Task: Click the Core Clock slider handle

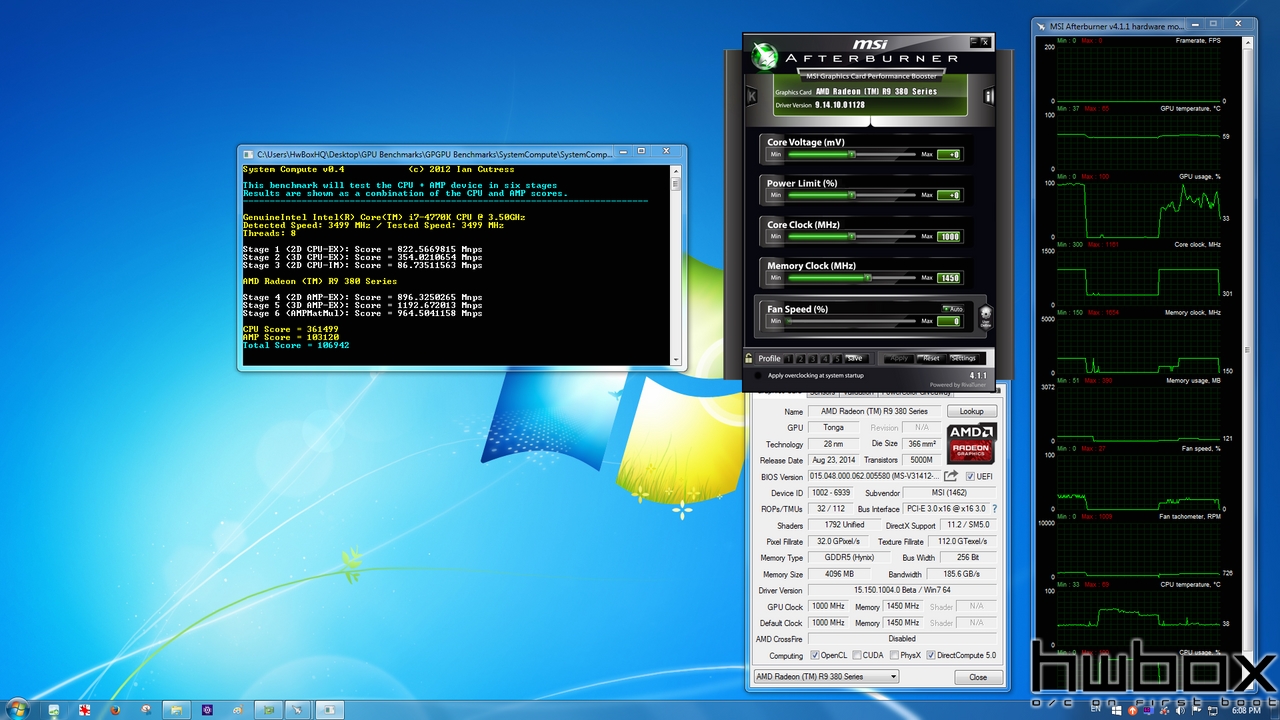Action: (x=851, y=237)
